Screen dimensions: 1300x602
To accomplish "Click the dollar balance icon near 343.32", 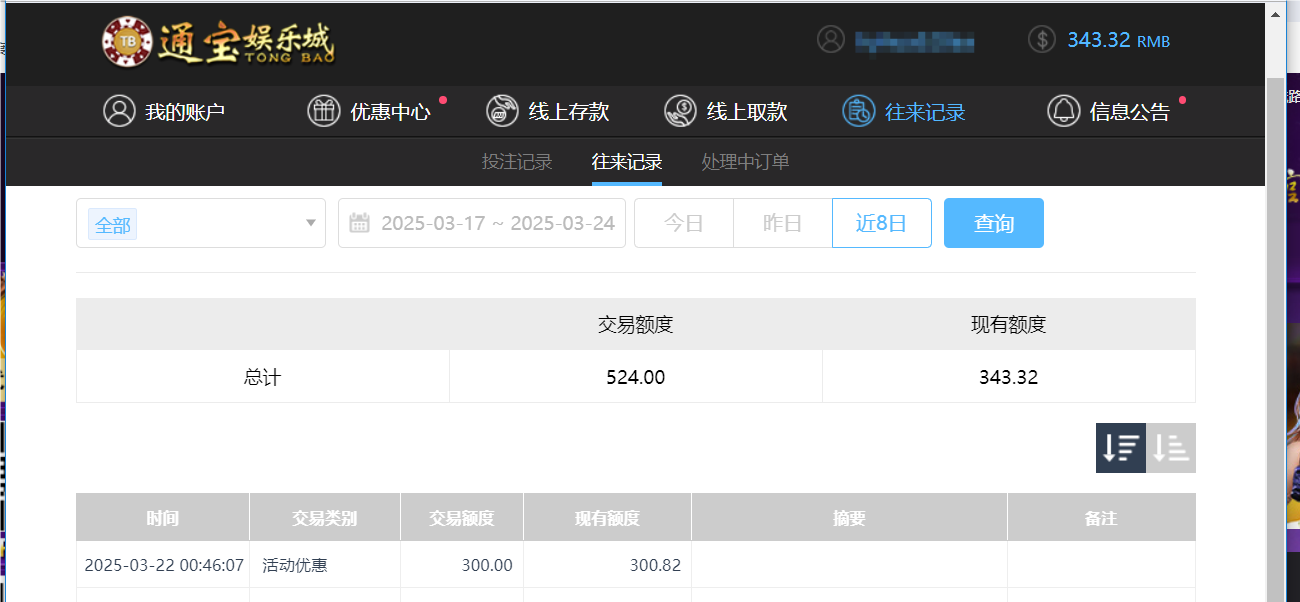I will point(1040,41).
